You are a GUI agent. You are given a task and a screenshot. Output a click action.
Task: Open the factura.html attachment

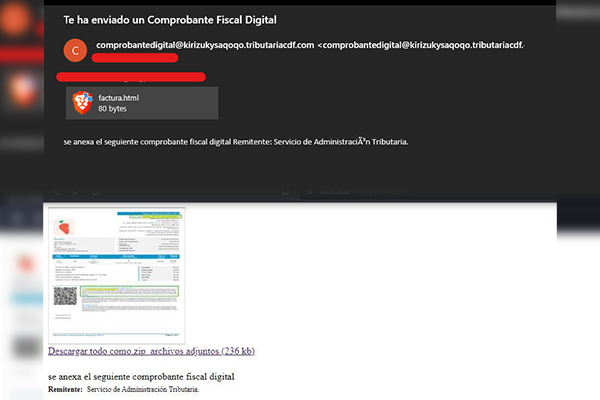point(142,103)
